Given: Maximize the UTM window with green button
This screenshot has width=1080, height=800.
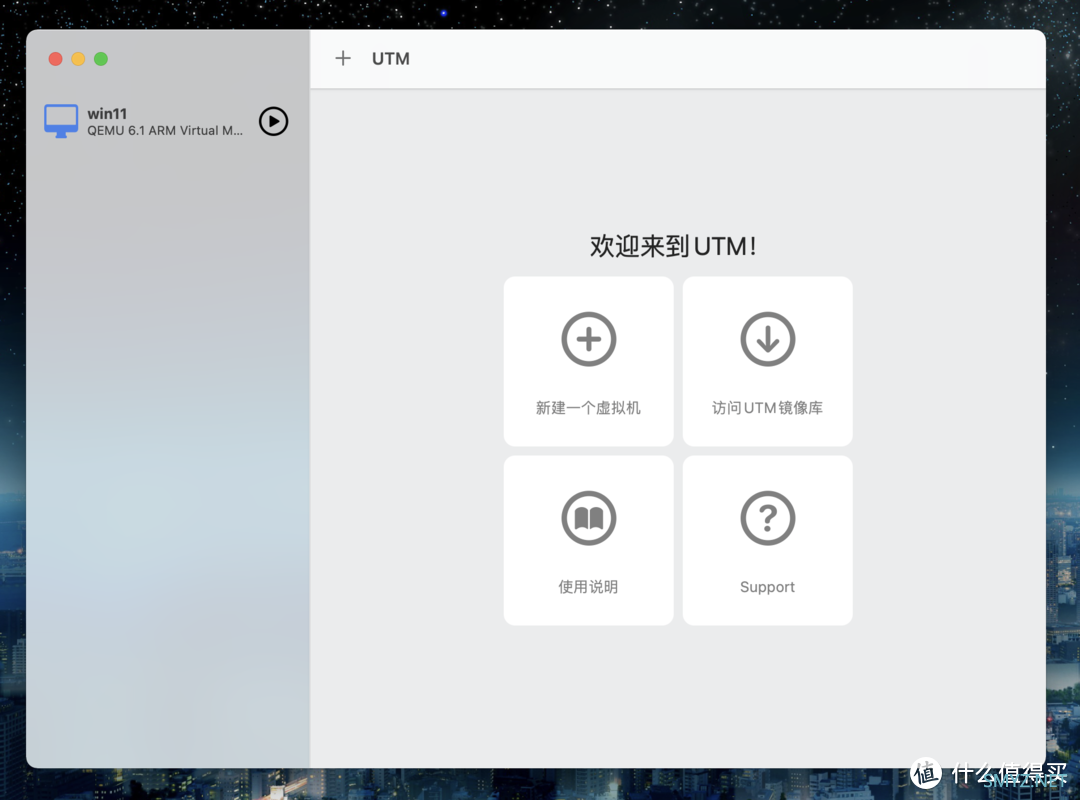Looking at the screenshot, I should 101,59.
